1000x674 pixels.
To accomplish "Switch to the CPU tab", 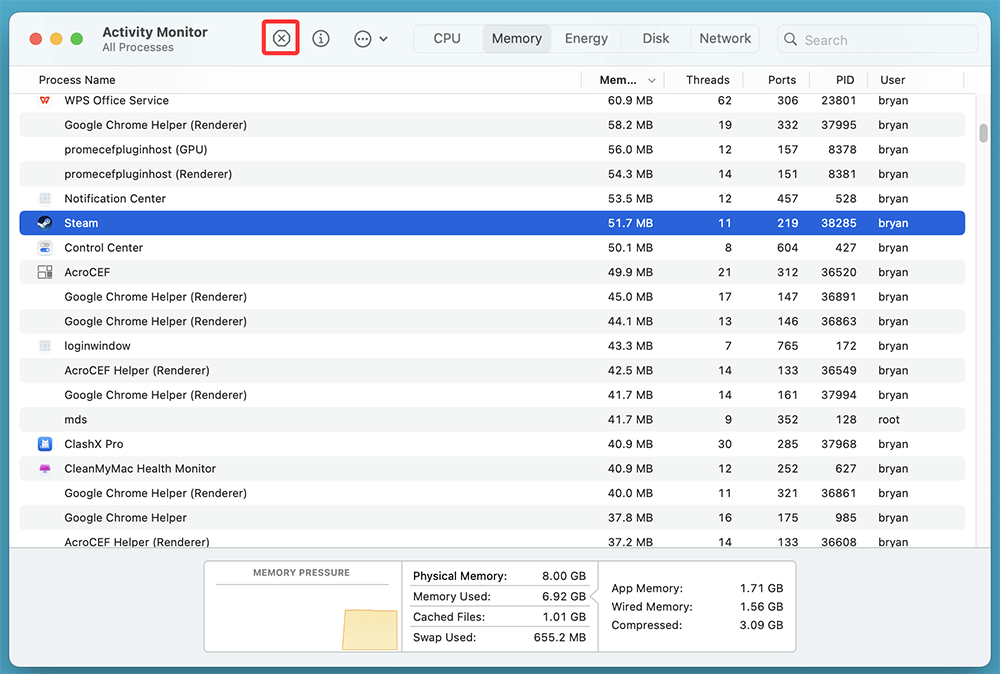I will pos(447,39).
